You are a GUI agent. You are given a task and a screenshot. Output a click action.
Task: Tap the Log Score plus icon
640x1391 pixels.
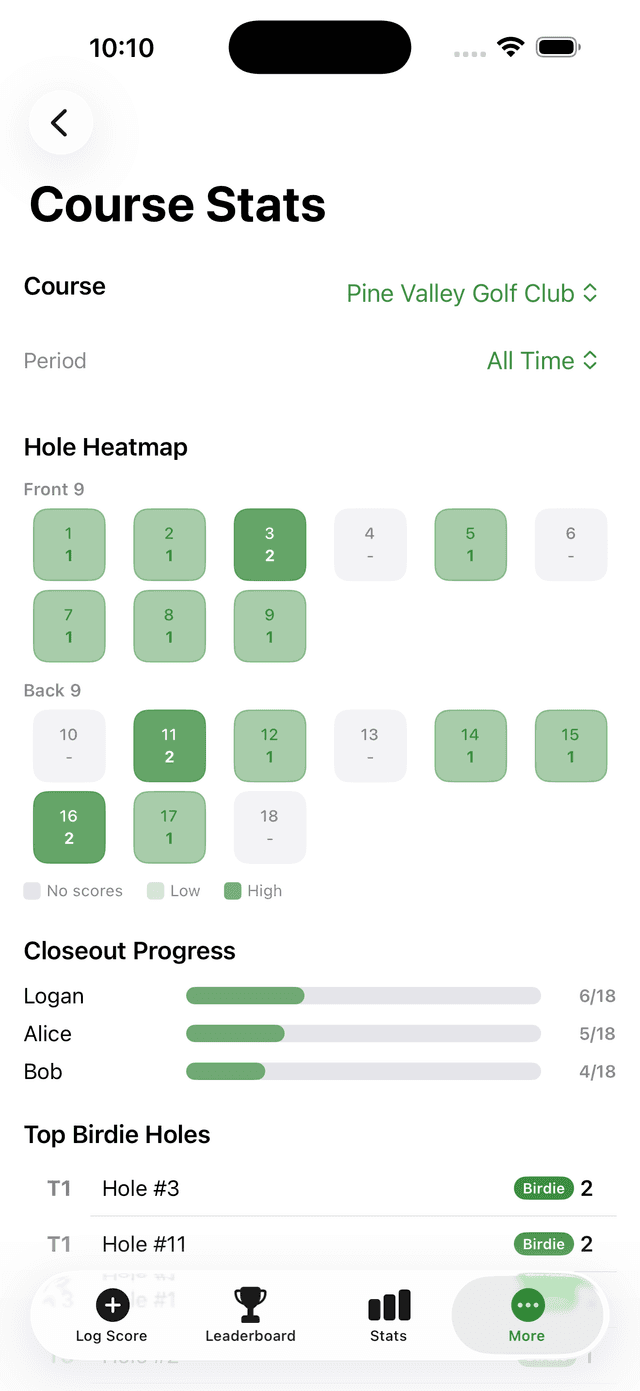(112, 1304)
